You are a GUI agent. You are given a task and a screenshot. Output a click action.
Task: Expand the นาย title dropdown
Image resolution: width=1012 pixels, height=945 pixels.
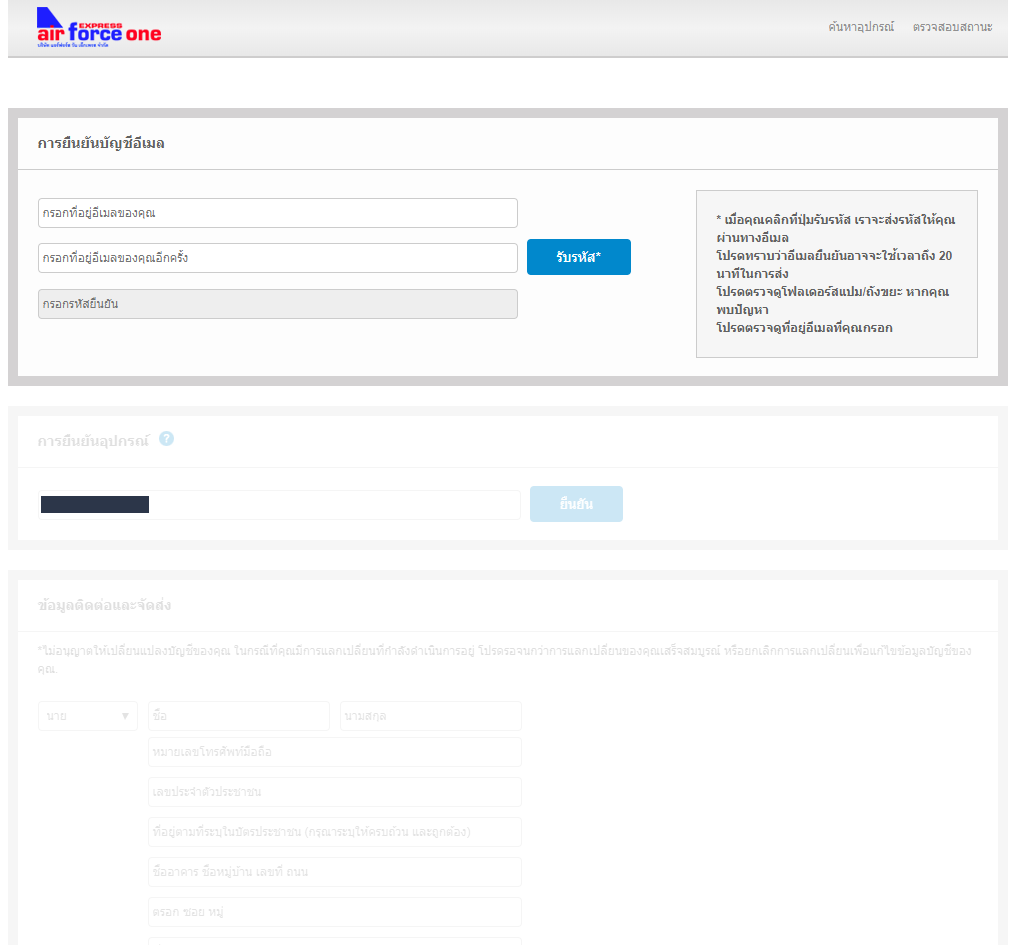click(x=88, y=716)
